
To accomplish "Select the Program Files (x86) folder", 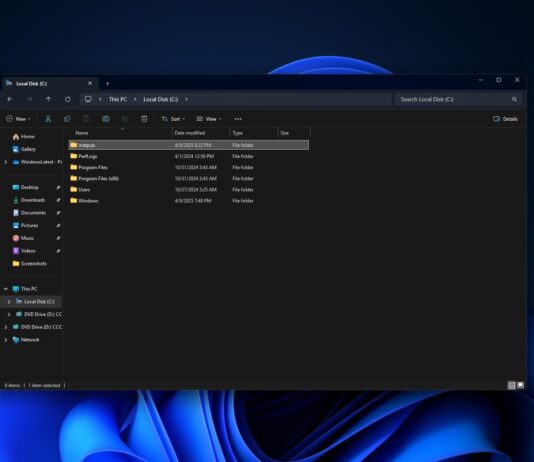I will pyautogui.click(x=189, y=178).
